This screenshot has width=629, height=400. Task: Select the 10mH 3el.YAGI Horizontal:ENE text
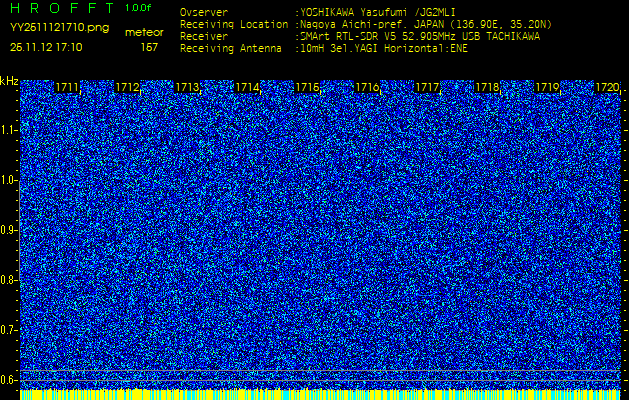click(384, 49)
